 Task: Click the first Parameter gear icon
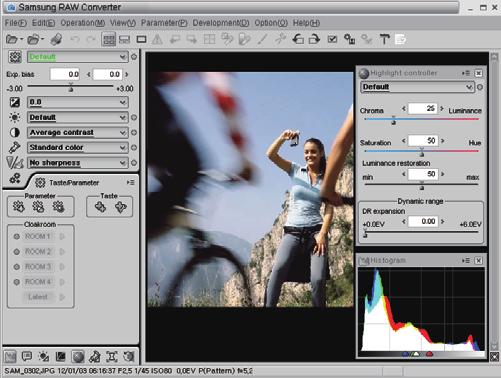pyautogui.click(x=19, y=207)
